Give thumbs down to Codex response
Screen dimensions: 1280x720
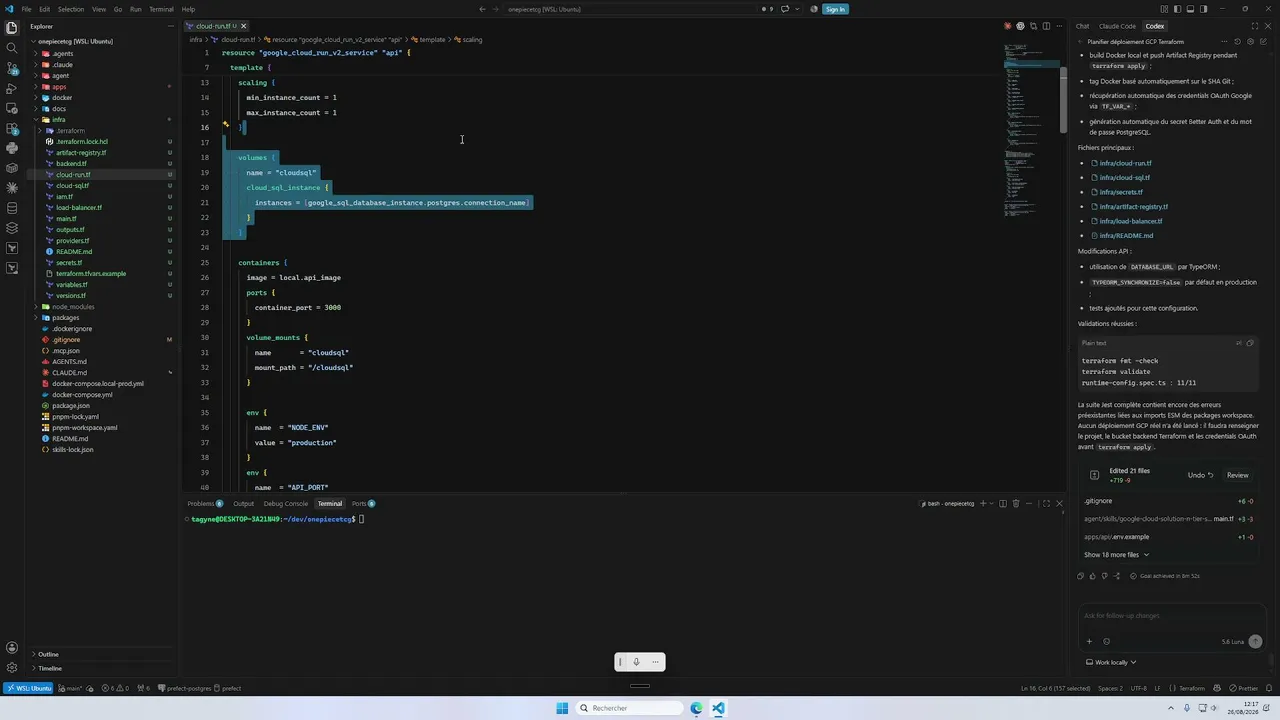coord(1104,576)
